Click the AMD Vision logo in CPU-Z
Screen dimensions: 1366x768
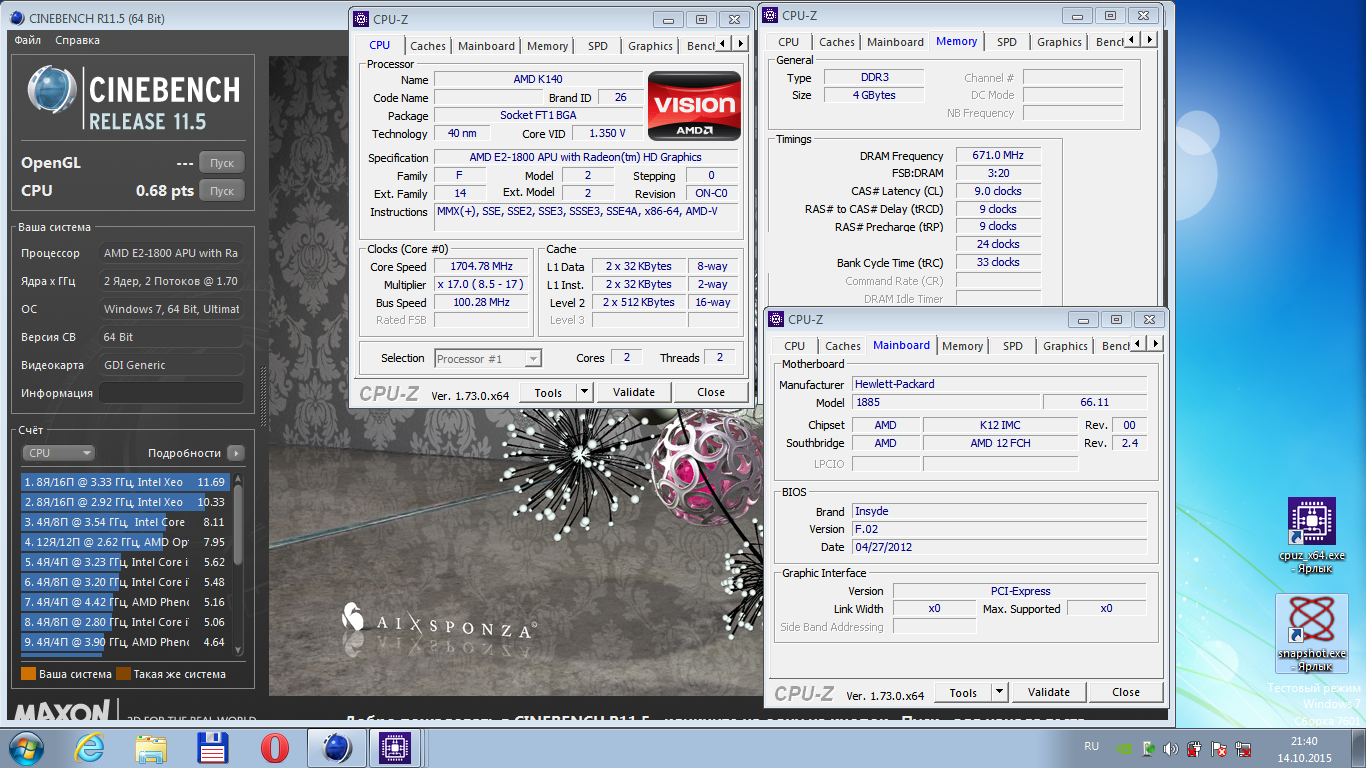click(694, 106)
